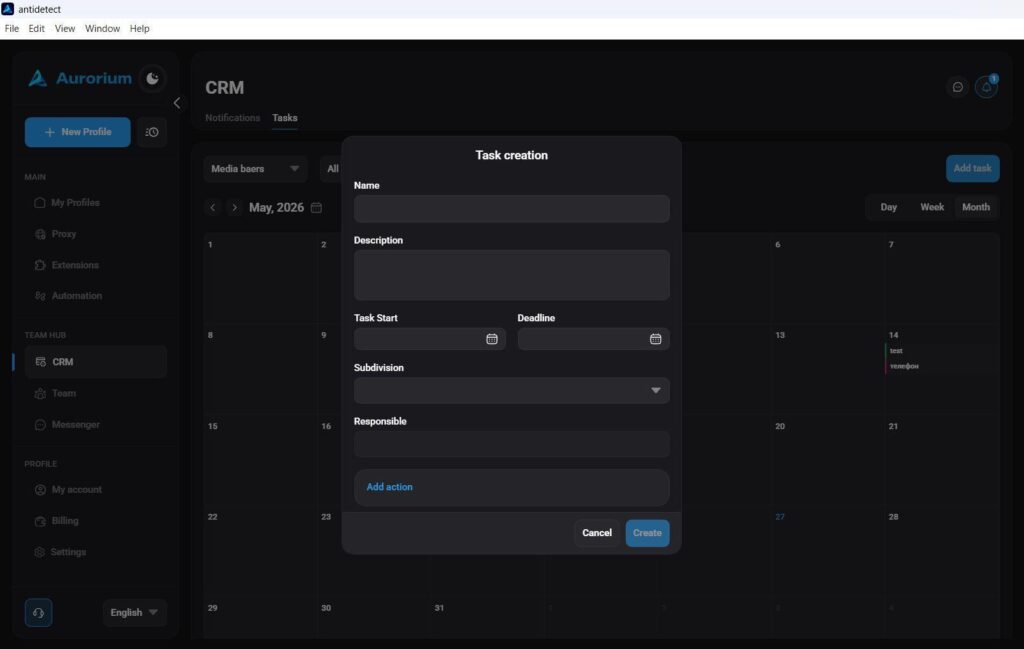Expand the Subdivision dropdown

pos(511,390)
